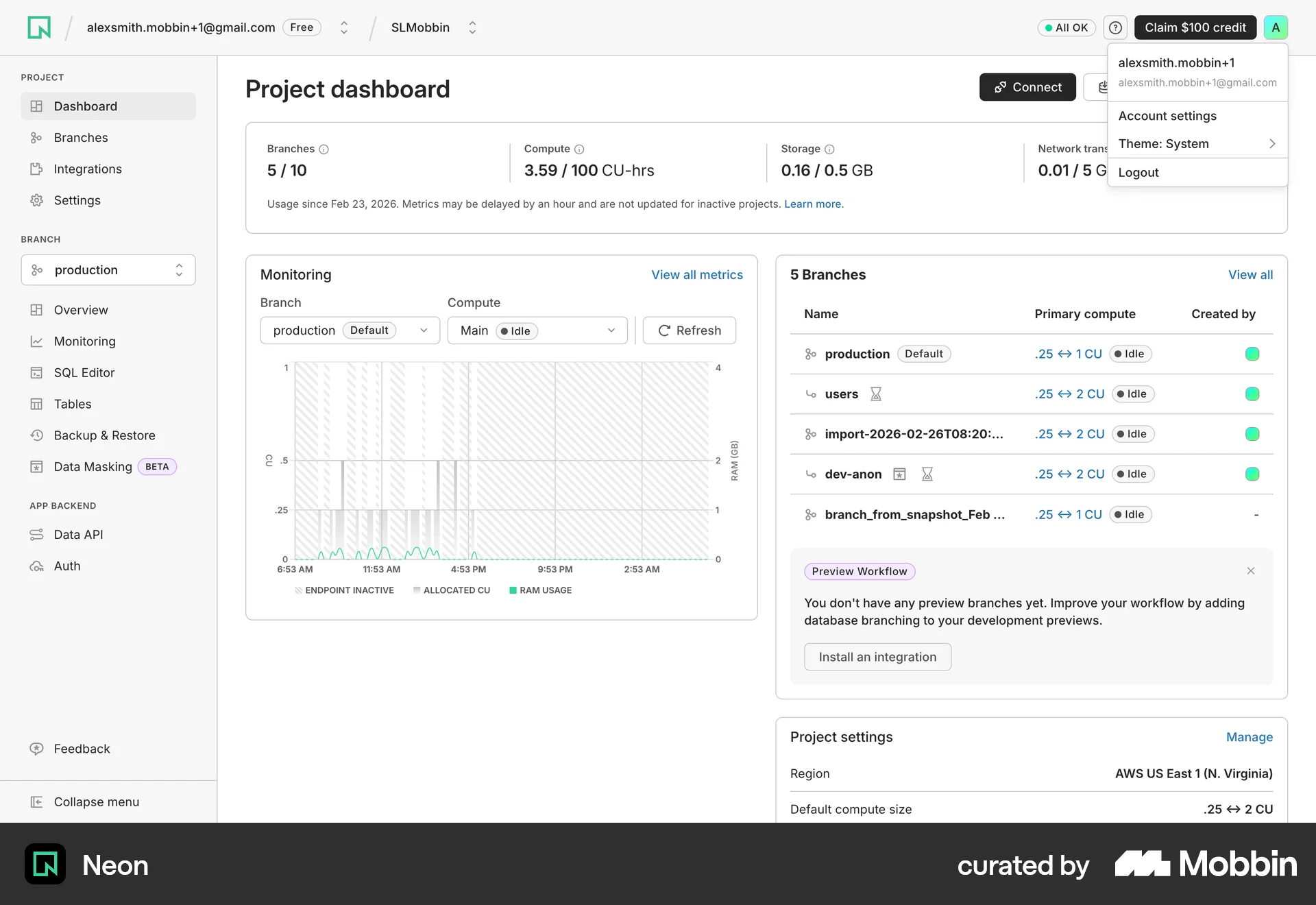Click users branch compute .25 ↔ 2 CU
This screenshot has height=905, width=1316.
pyautogui.click(x=1070, y=394)
